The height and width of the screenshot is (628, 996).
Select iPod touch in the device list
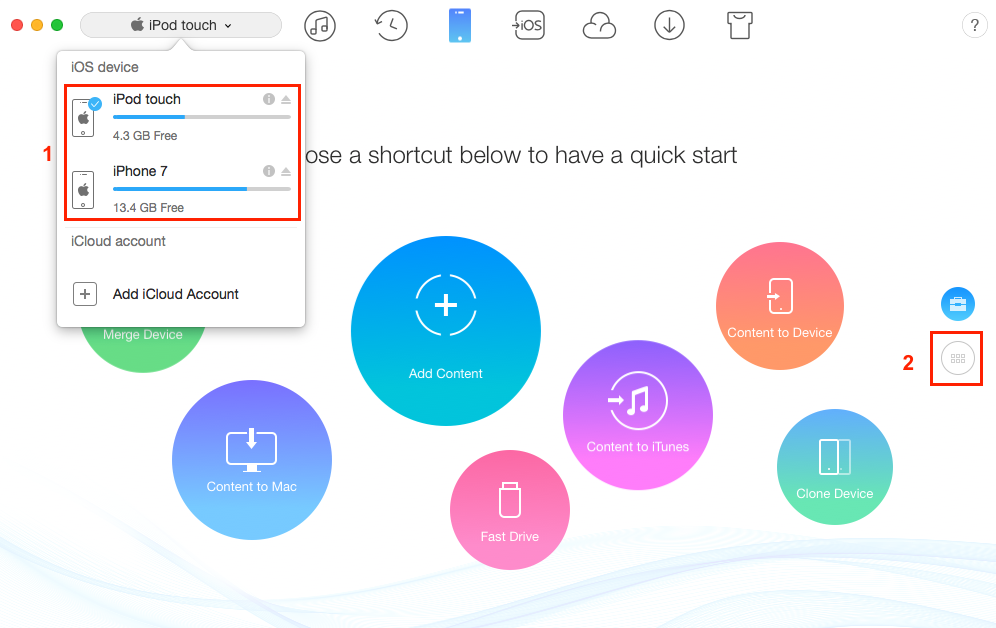(182, 117)
